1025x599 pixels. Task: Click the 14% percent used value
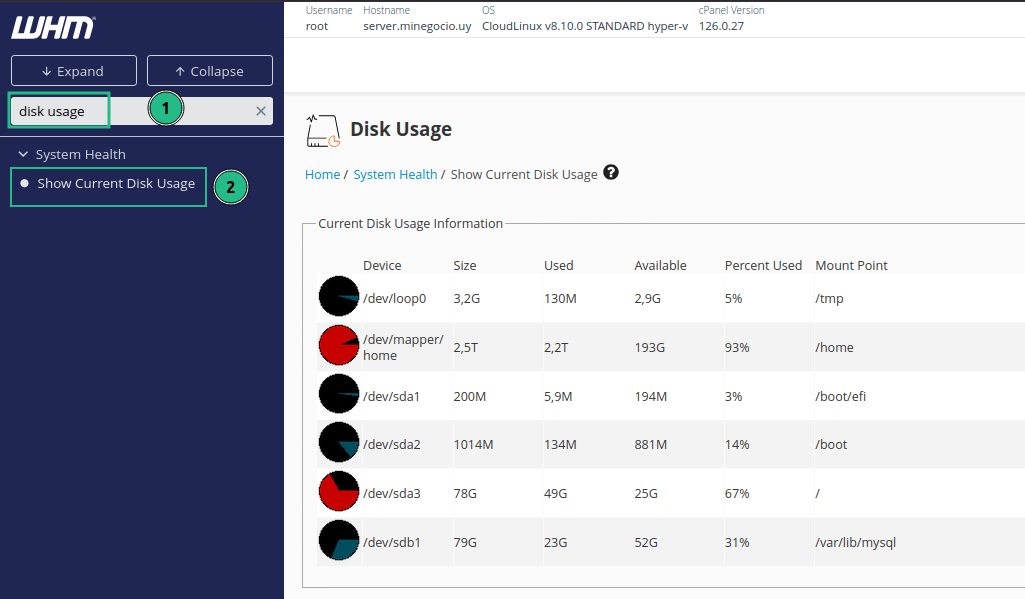[x=737, y=445]
